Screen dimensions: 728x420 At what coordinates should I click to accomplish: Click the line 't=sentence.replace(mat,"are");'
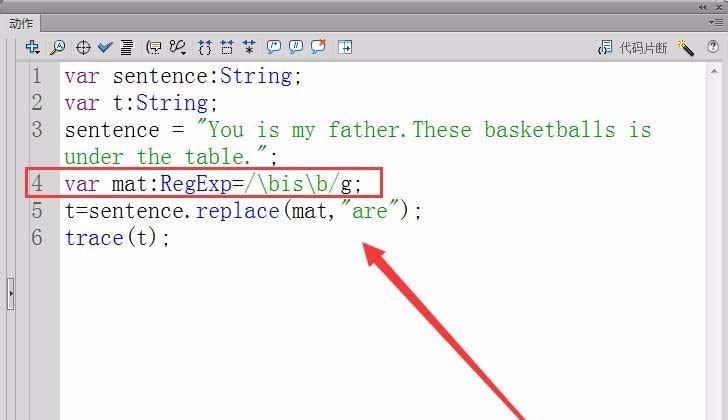pyautogui.click(x=243, y=211)
